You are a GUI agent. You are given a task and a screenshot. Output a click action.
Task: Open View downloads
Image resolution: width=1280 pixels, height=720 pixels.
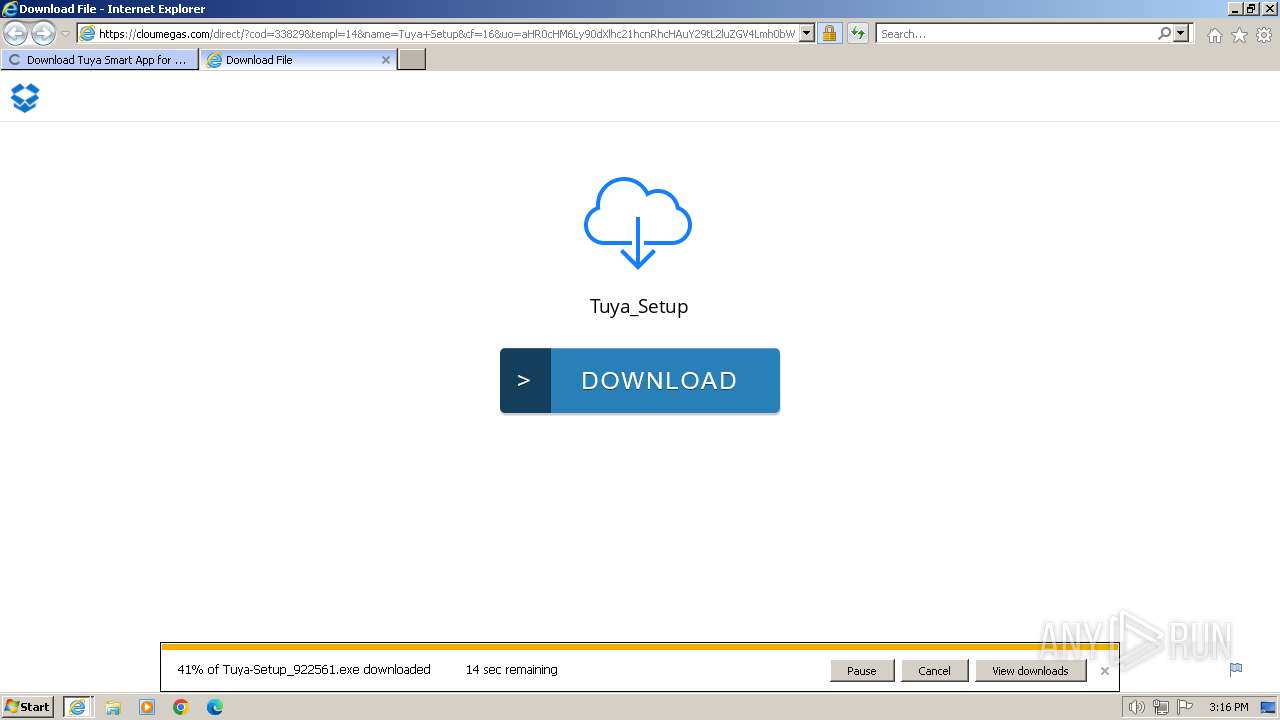(x=1030, y=671)
